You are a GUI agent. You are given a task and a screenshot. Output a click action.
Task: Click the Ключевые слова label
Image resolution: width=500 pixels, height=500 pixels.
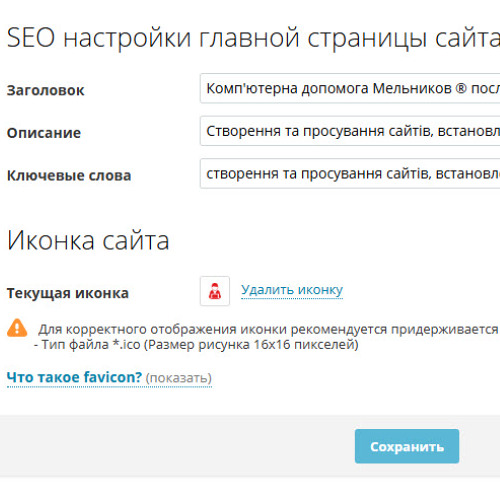coord(69,176)
